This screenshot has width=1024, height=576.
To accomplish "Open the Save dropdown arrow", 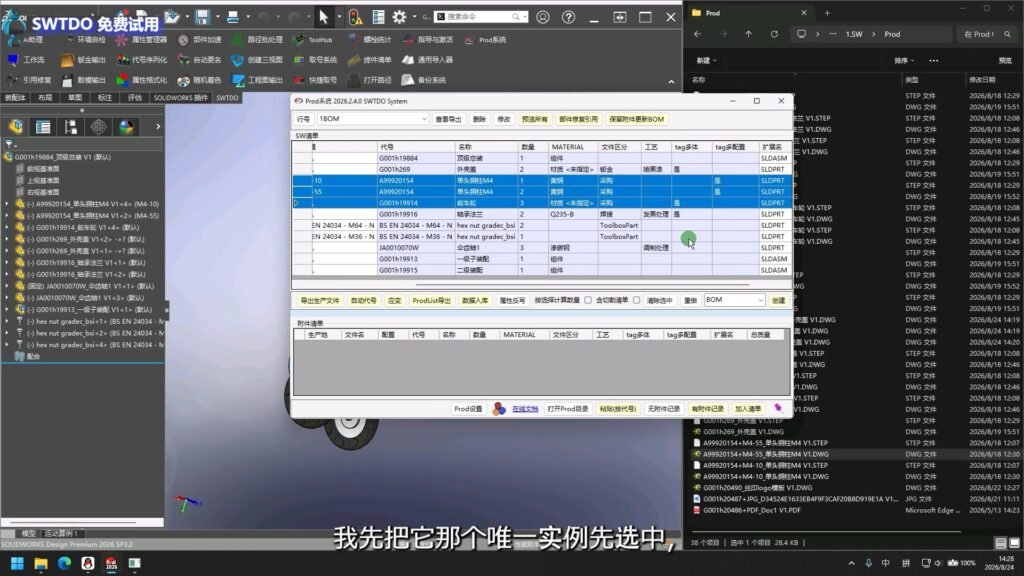I will pyautogui.click(x=217, y=17).
